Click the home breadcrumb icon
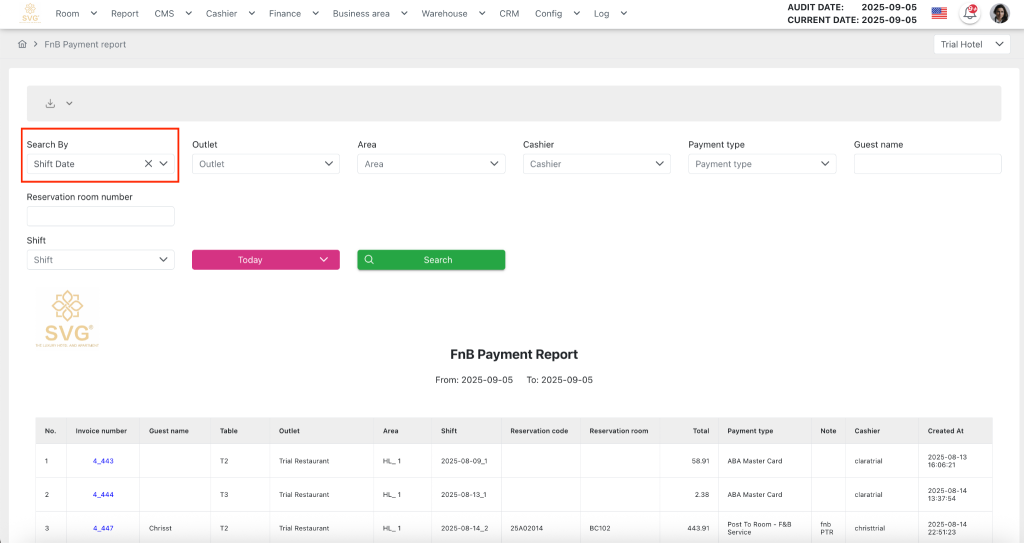 [x=22, y=45]
